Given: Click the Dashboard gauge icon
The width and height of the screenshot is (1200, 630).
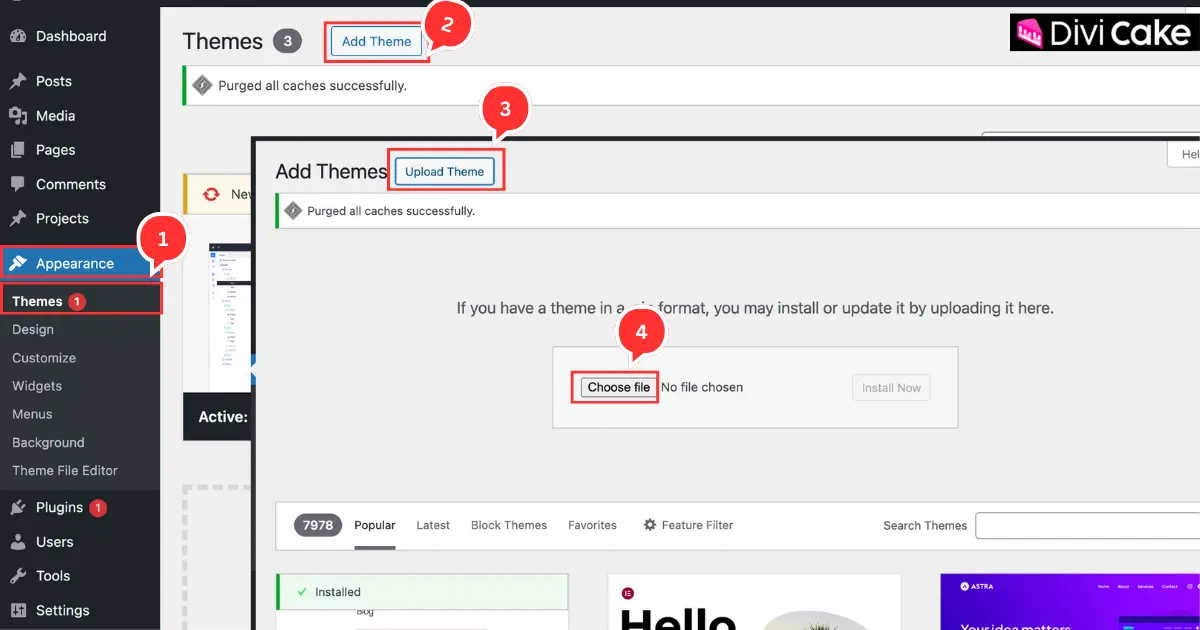Looking at the screenshot, I should pyautogui.click(x=17, y=36).
